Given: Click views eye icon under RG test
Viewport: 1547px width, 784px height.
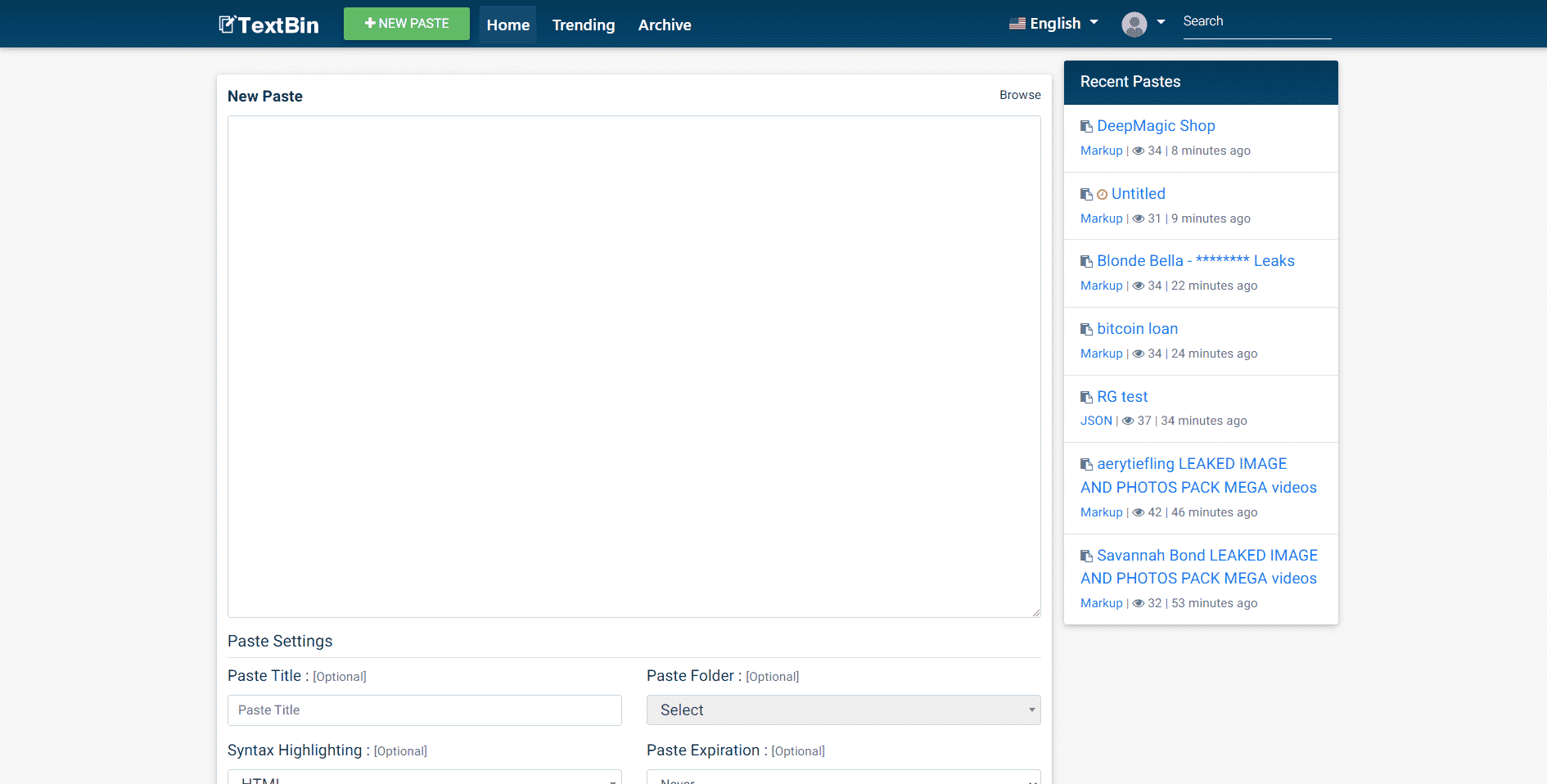Looking at the screenshot, I should point(1128,421).
